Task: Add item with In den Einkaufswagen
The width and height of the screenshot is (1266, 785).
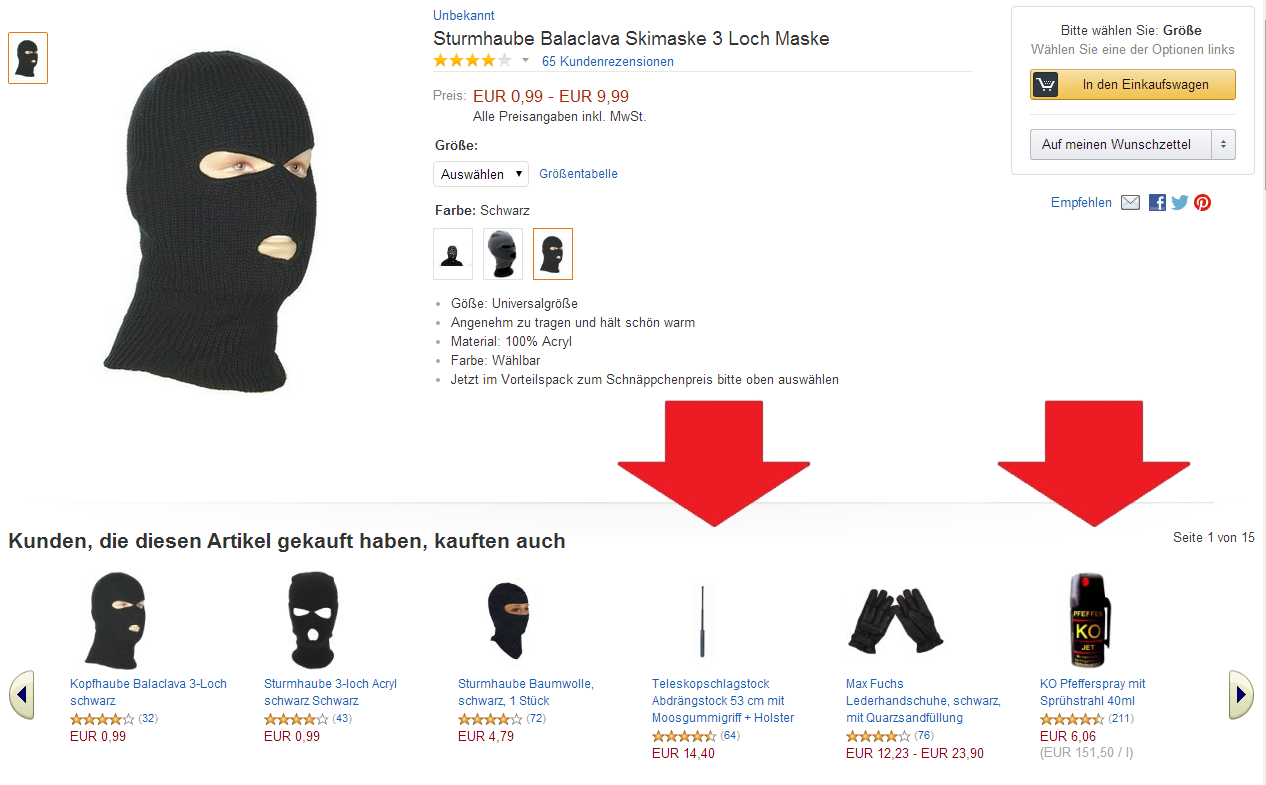Action: [1133, 85]
